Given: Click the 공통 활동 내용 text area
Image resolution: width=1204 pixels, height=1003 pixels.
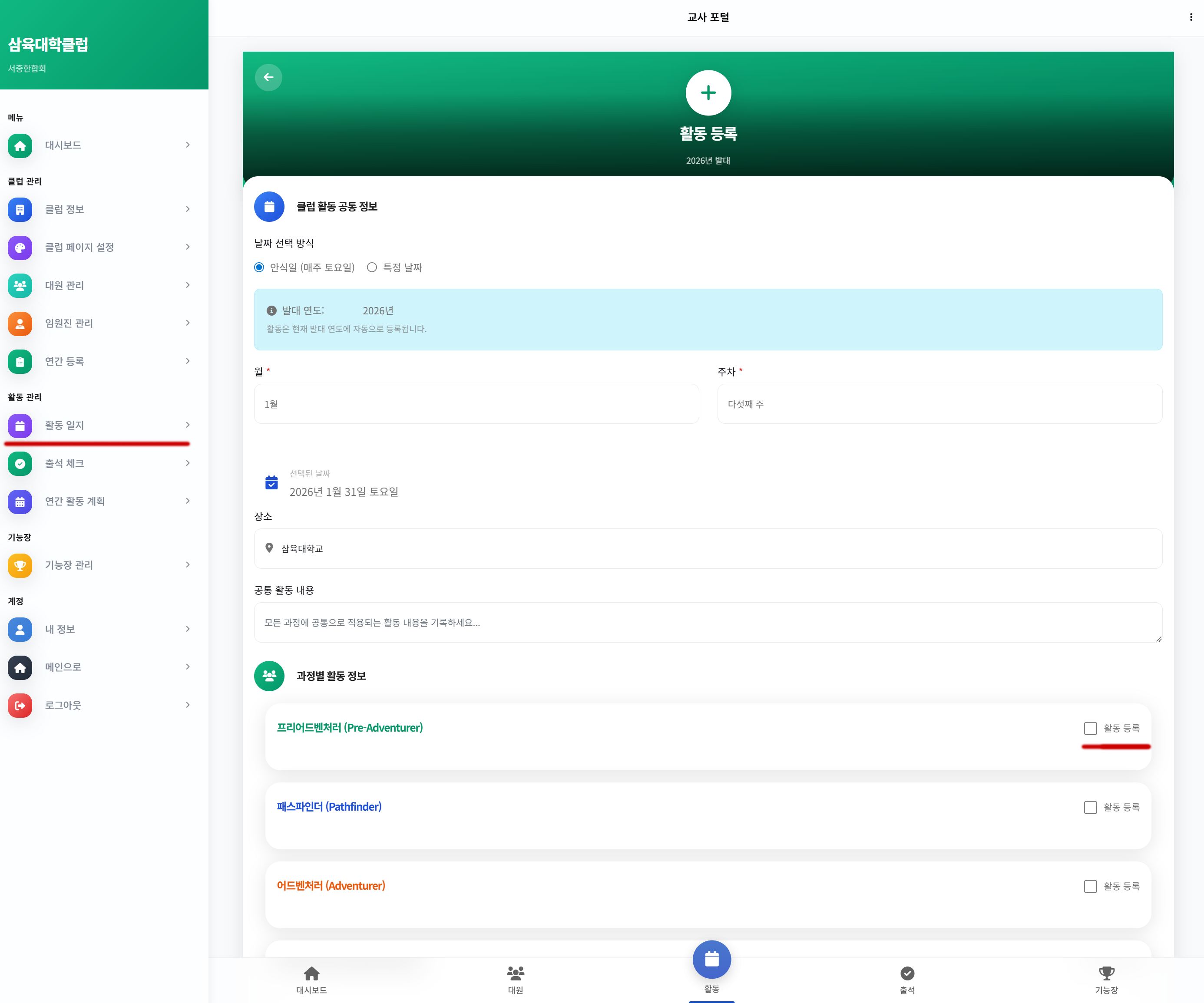Looking at the screenshot, I should 708,623.
